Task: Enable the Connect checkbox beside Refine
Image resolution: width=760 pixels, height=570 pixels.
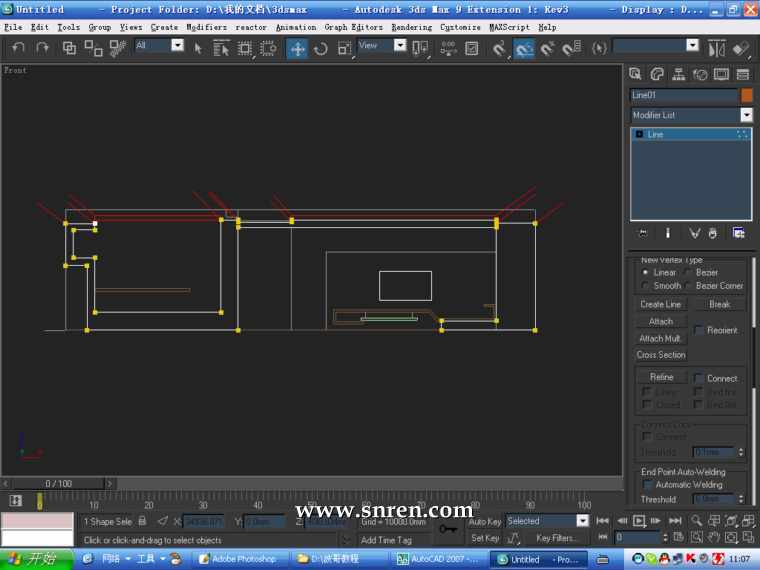Action: 699,379
